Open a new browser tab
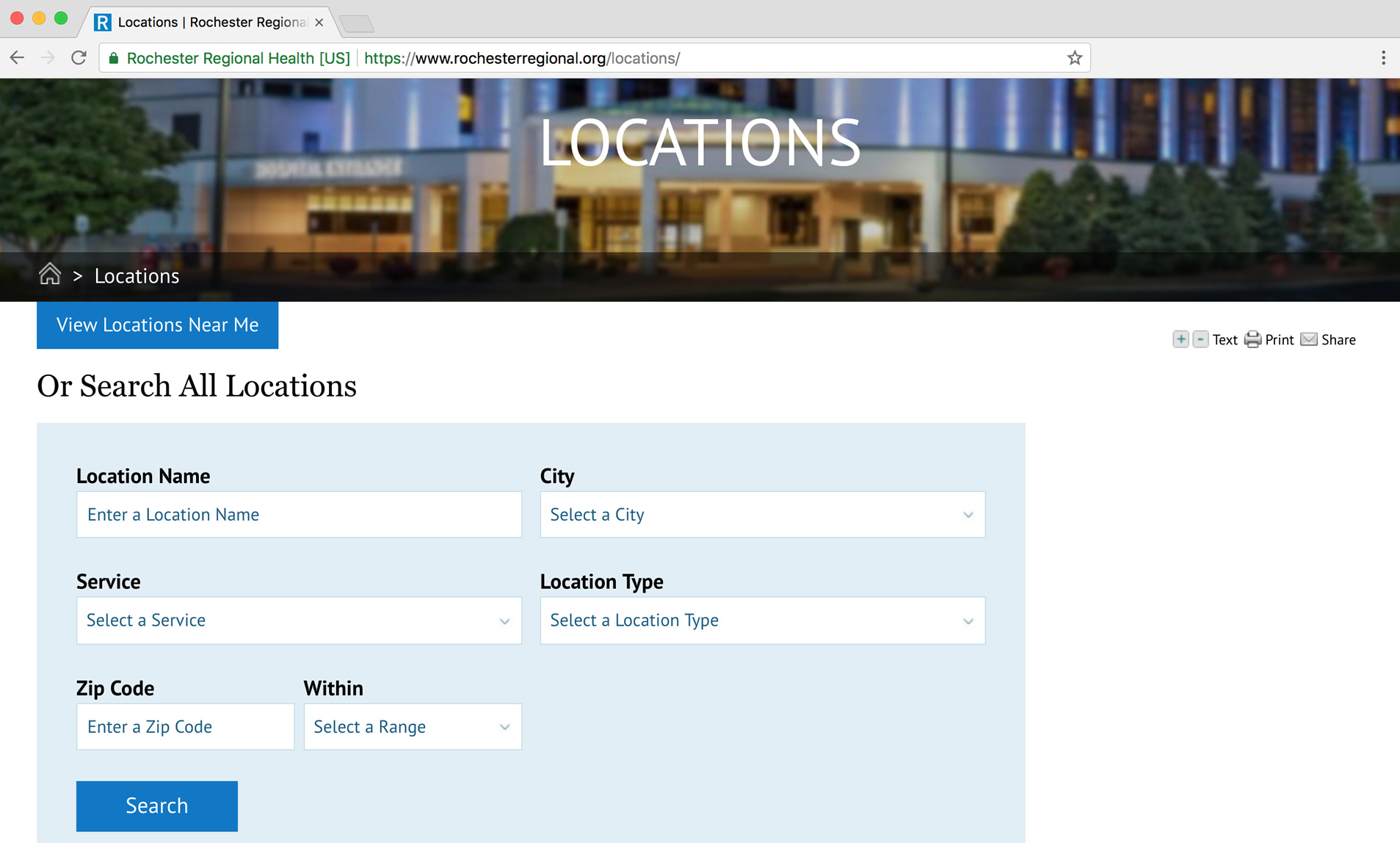 click(x=358, y=23)
